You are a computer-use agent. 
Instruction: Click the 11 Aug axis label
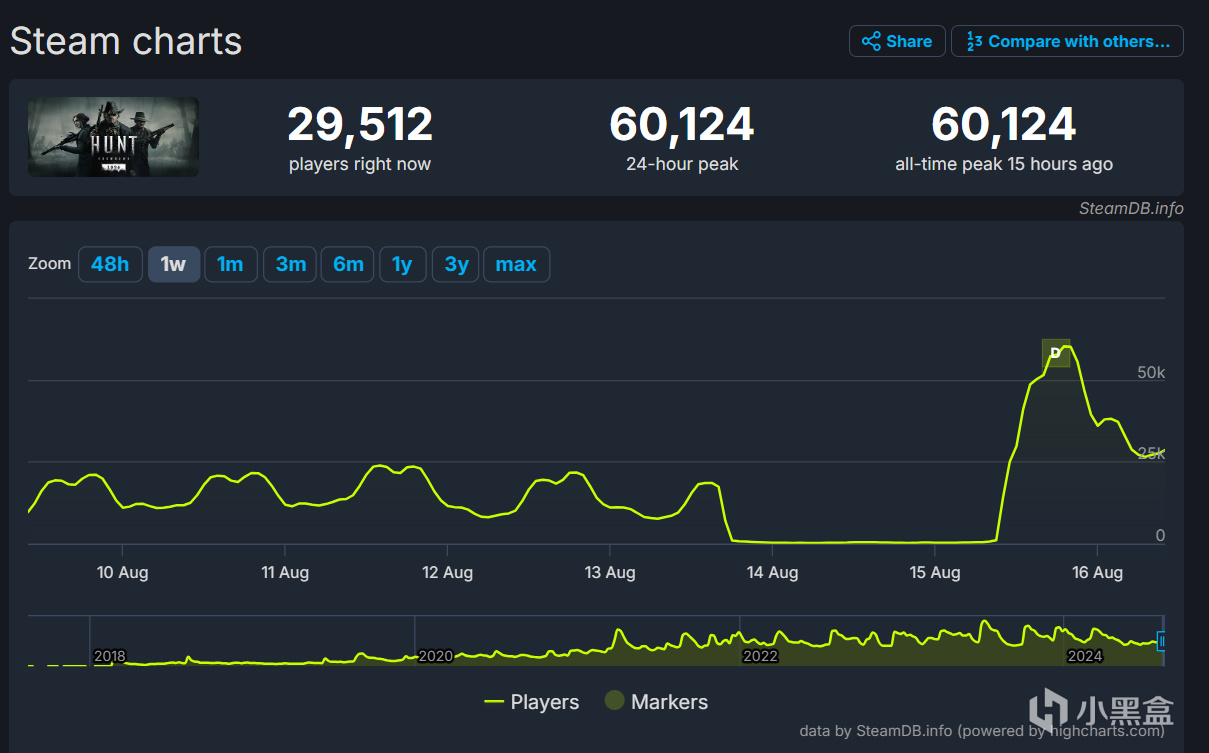tap(285, 572)
